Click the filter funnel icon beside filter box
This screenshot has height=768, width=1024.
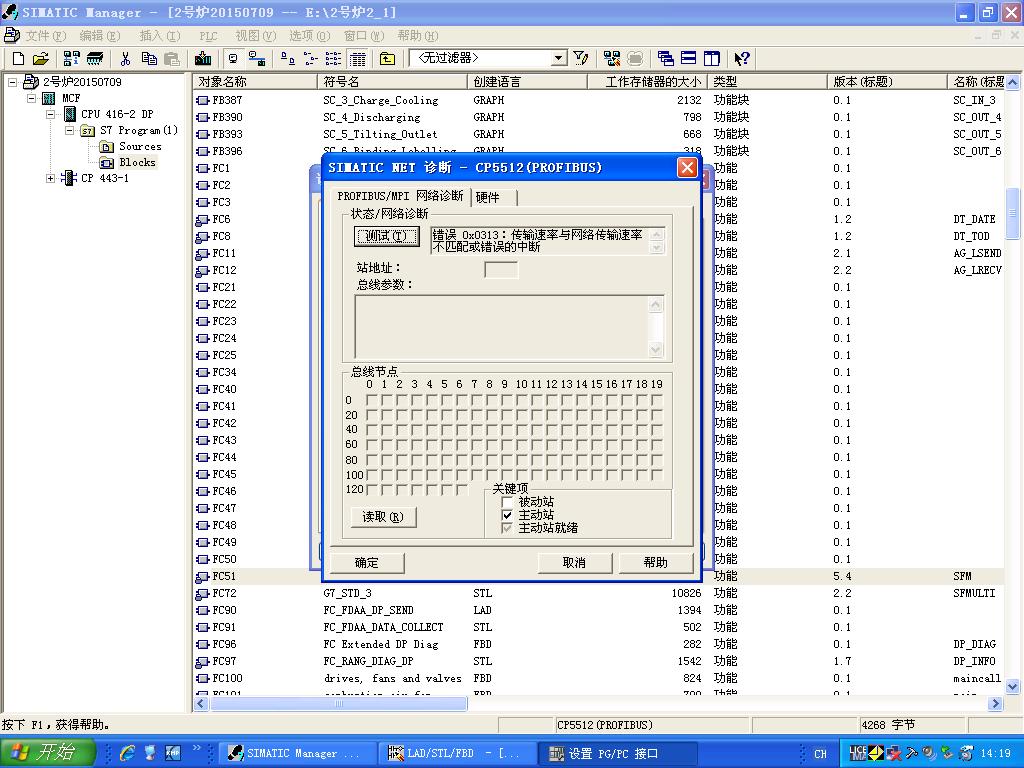581,59
